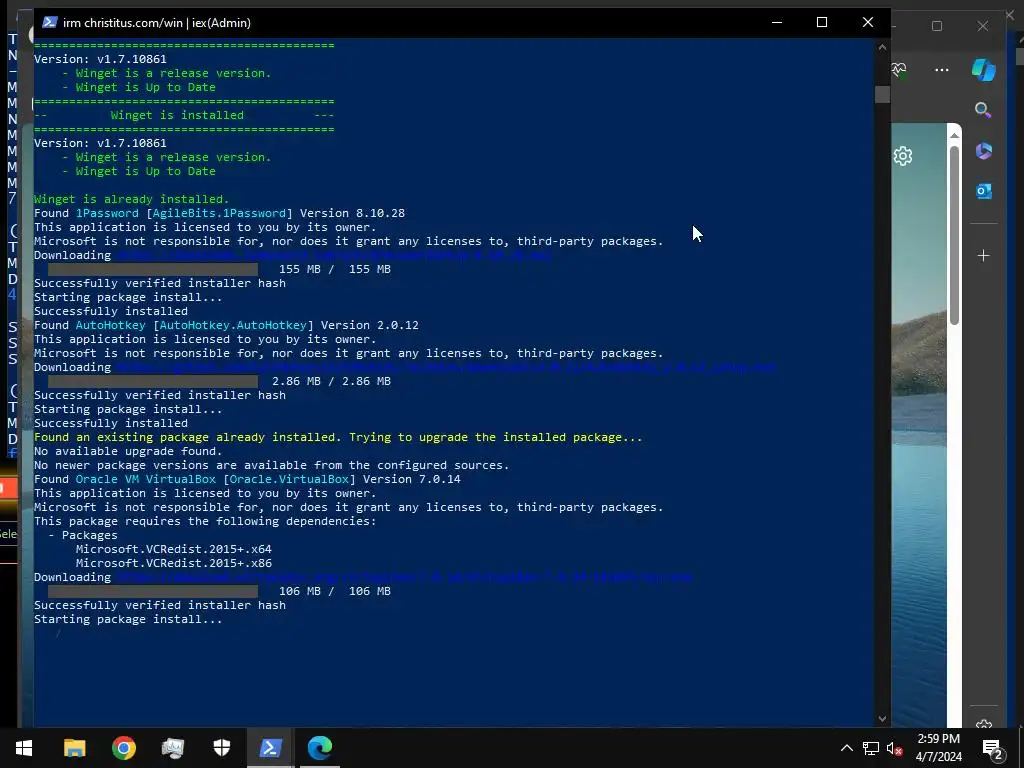
Task: Open the notification center icon
Action: [992, 749]
